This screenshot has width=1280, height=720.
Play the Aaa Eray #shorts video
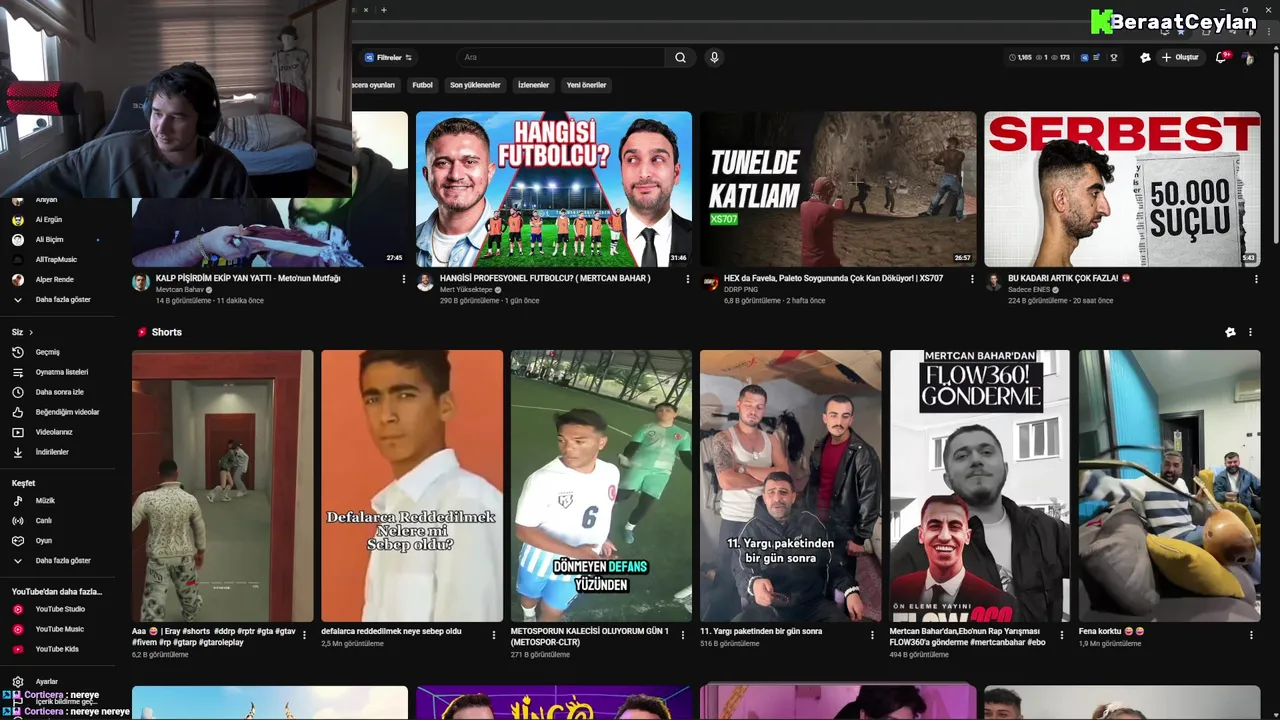223,486
